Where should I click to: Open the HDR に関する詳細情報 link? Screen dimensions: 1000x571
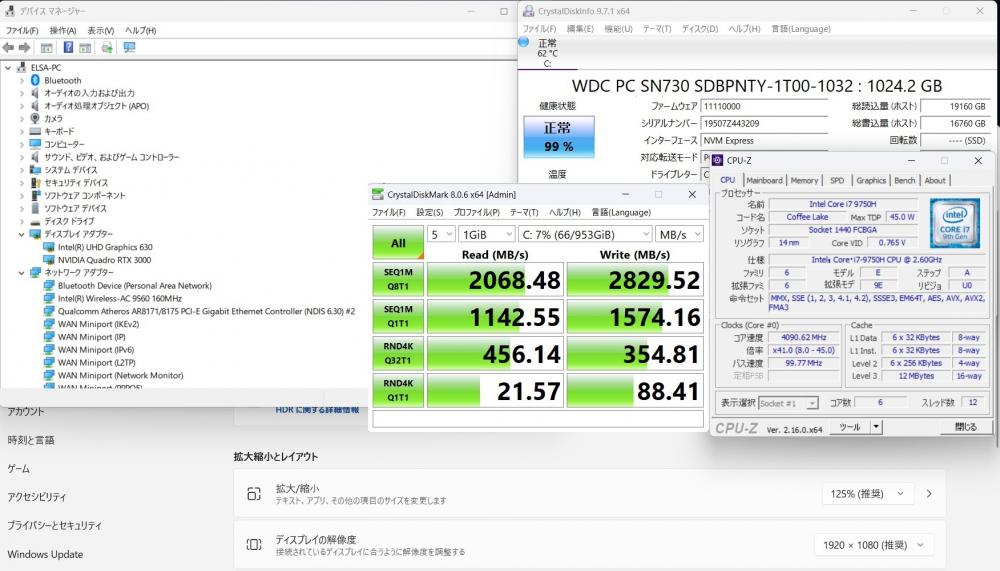coord(317,410)
